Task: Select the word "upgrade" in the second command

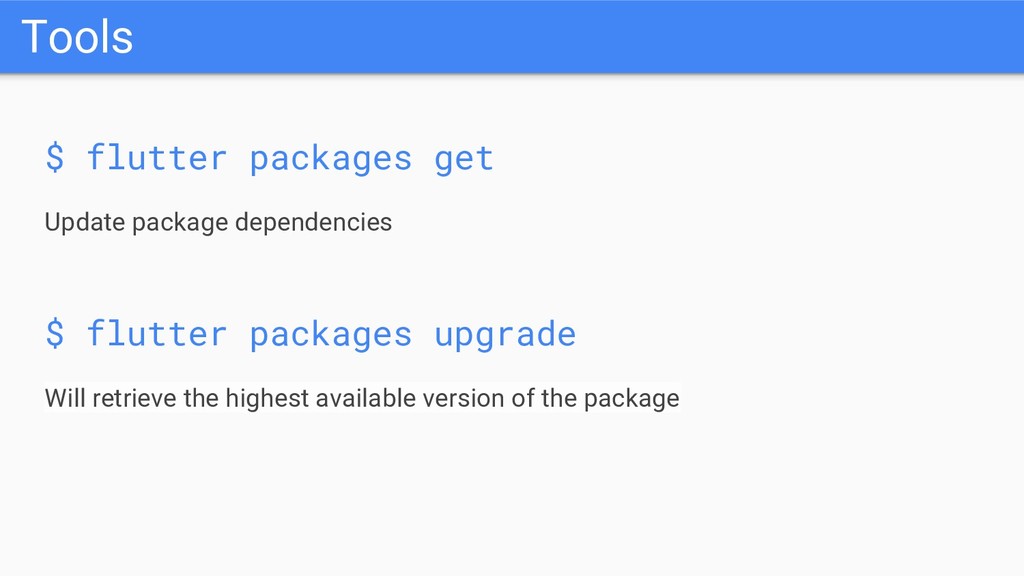Action: [x=505, y=336]
